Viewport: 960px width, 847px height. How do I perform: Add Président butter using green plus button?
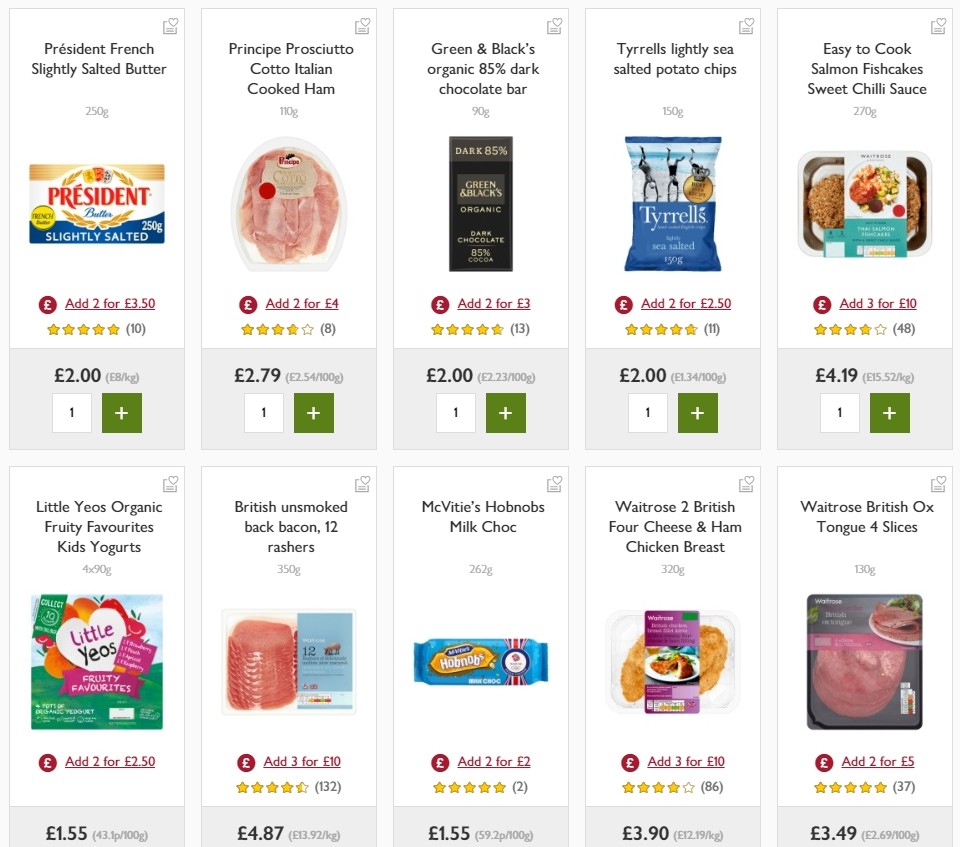pos(121,412)
